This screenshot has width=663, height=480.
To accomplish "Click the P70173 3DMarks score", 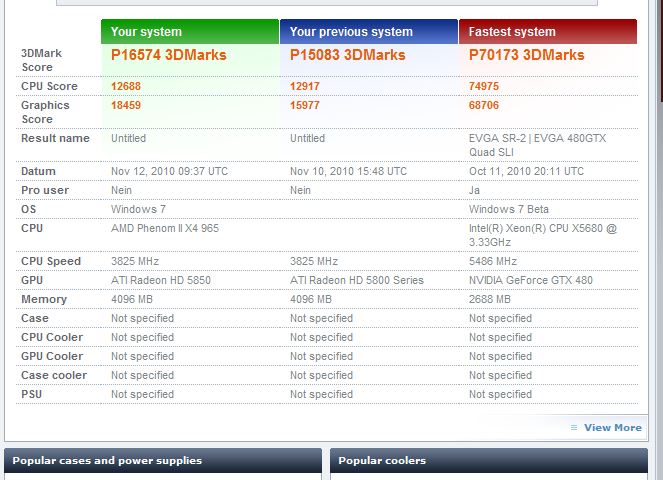I will [x=526, y=55].
